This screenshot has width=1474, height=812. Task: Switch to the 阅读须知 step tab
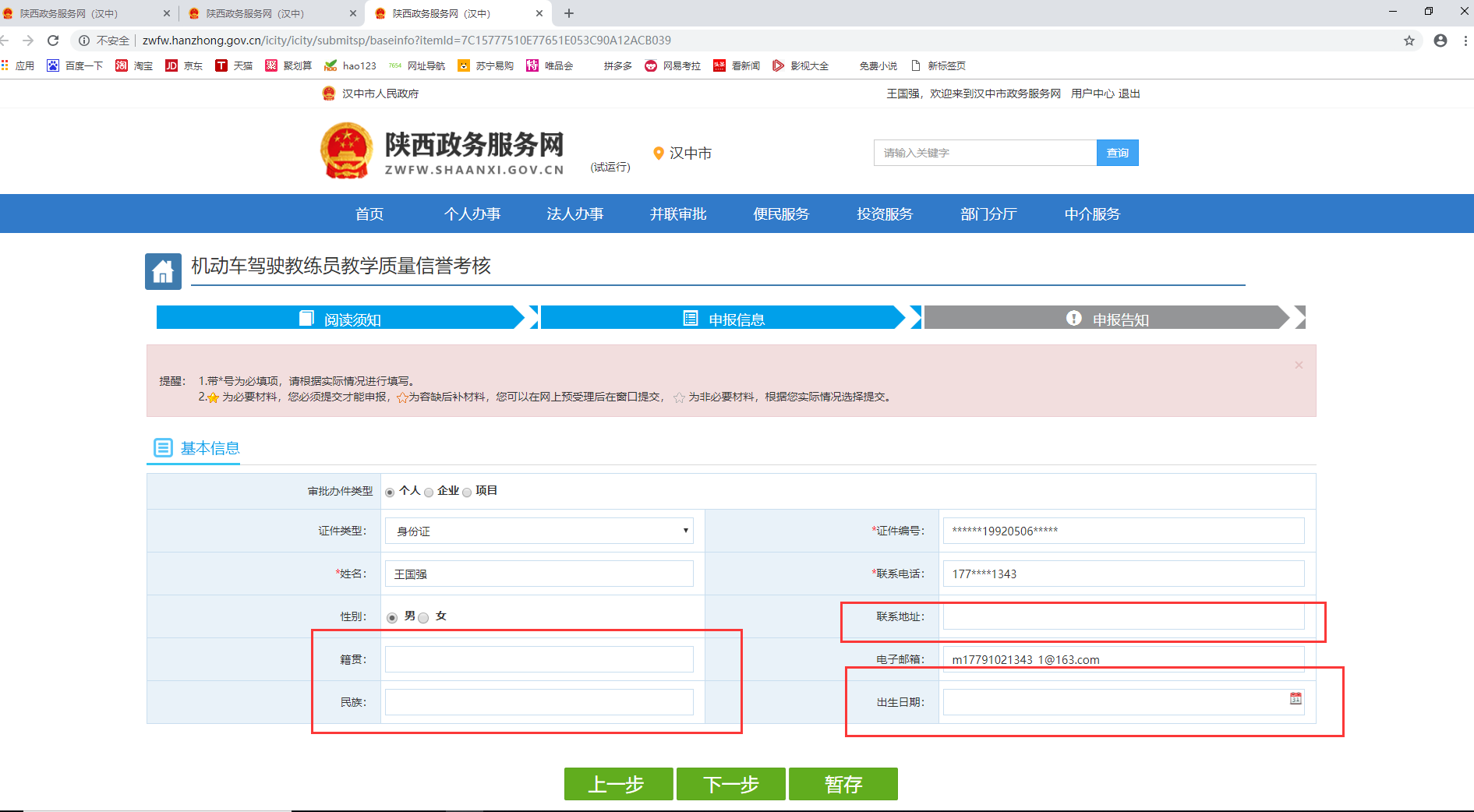pos(341,318)
